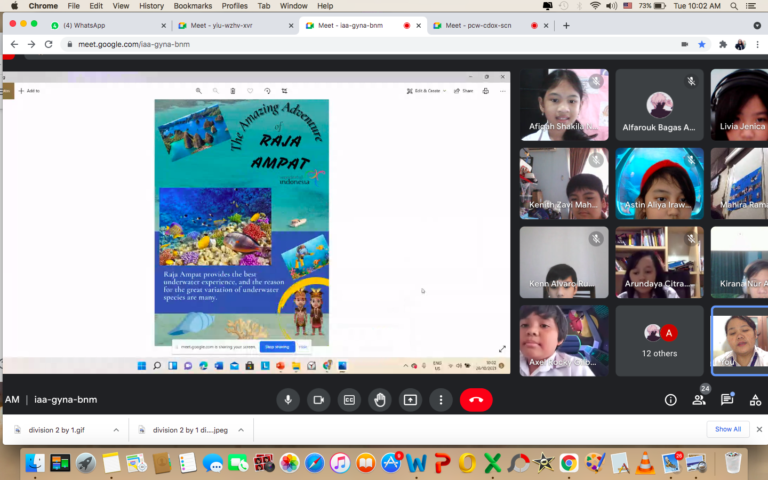The height and width of the screenshot is (480, 768).
Task: Click the raise hand icon
Action: [x=380, y=399]
